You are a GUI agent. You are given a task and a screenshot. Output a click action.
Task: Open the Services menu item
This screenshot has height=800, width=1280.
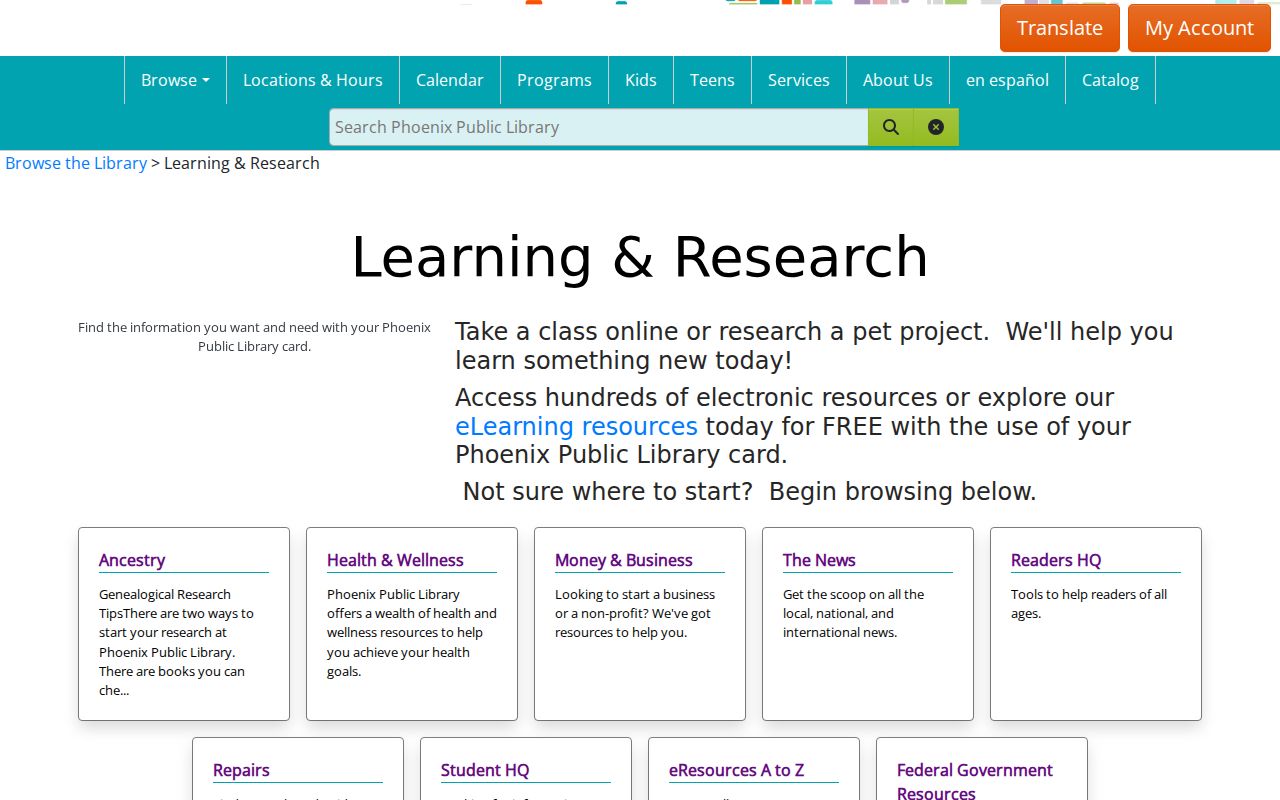pyautogui.click(x=799, y=80)
